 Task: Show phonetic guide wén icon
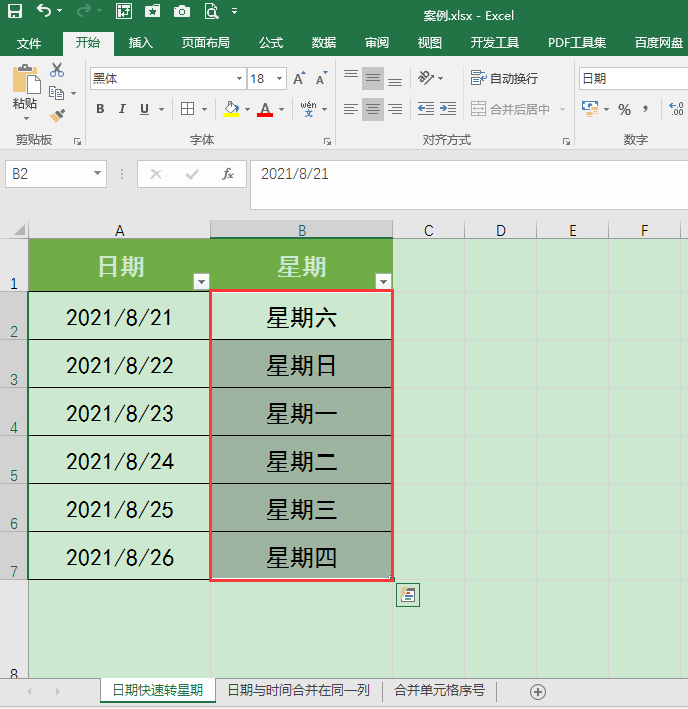point(308,109)
